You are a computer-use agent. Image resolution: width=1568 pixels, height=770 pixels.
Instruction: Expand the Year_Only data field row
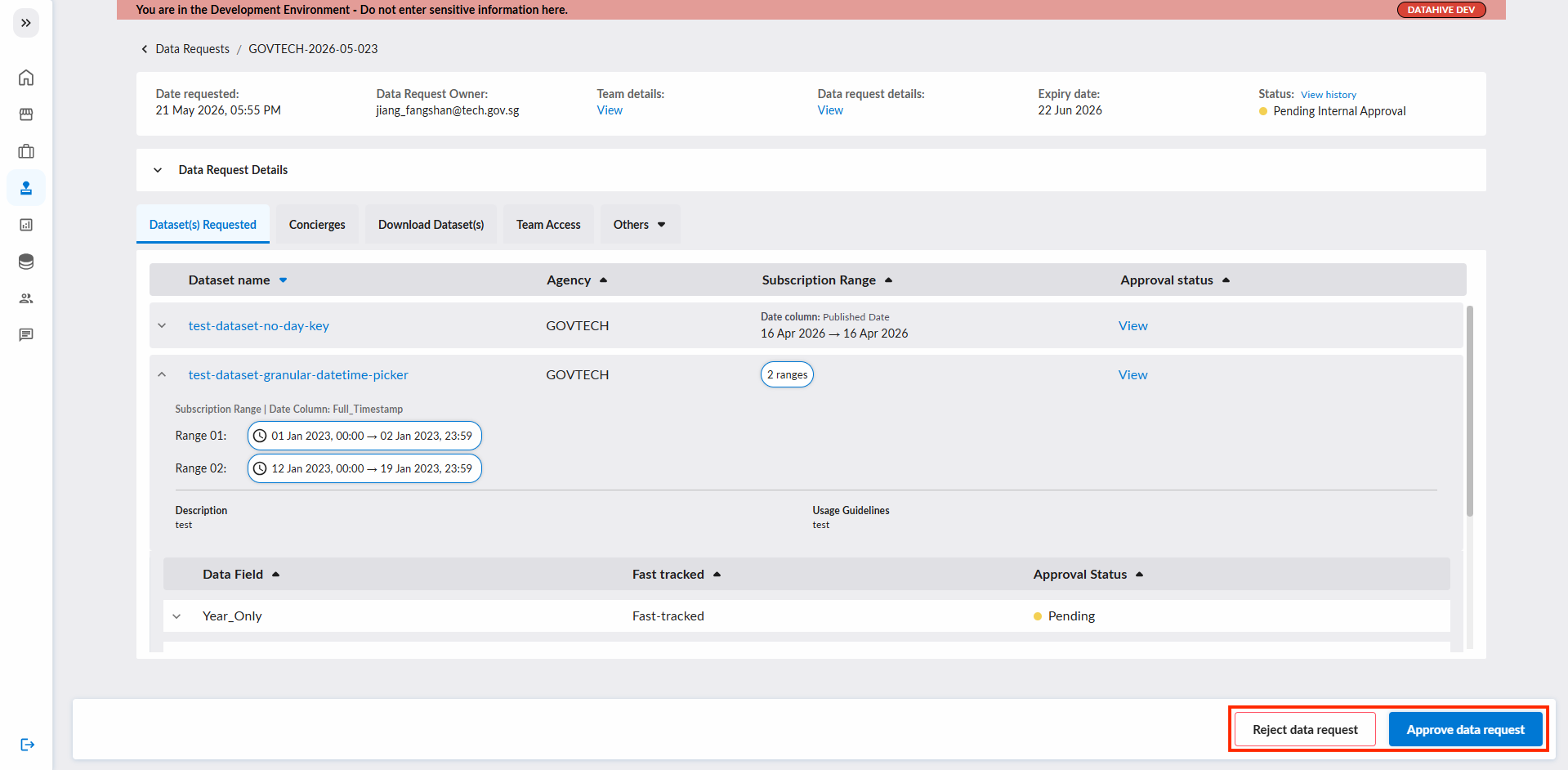[x=176, y=616]
